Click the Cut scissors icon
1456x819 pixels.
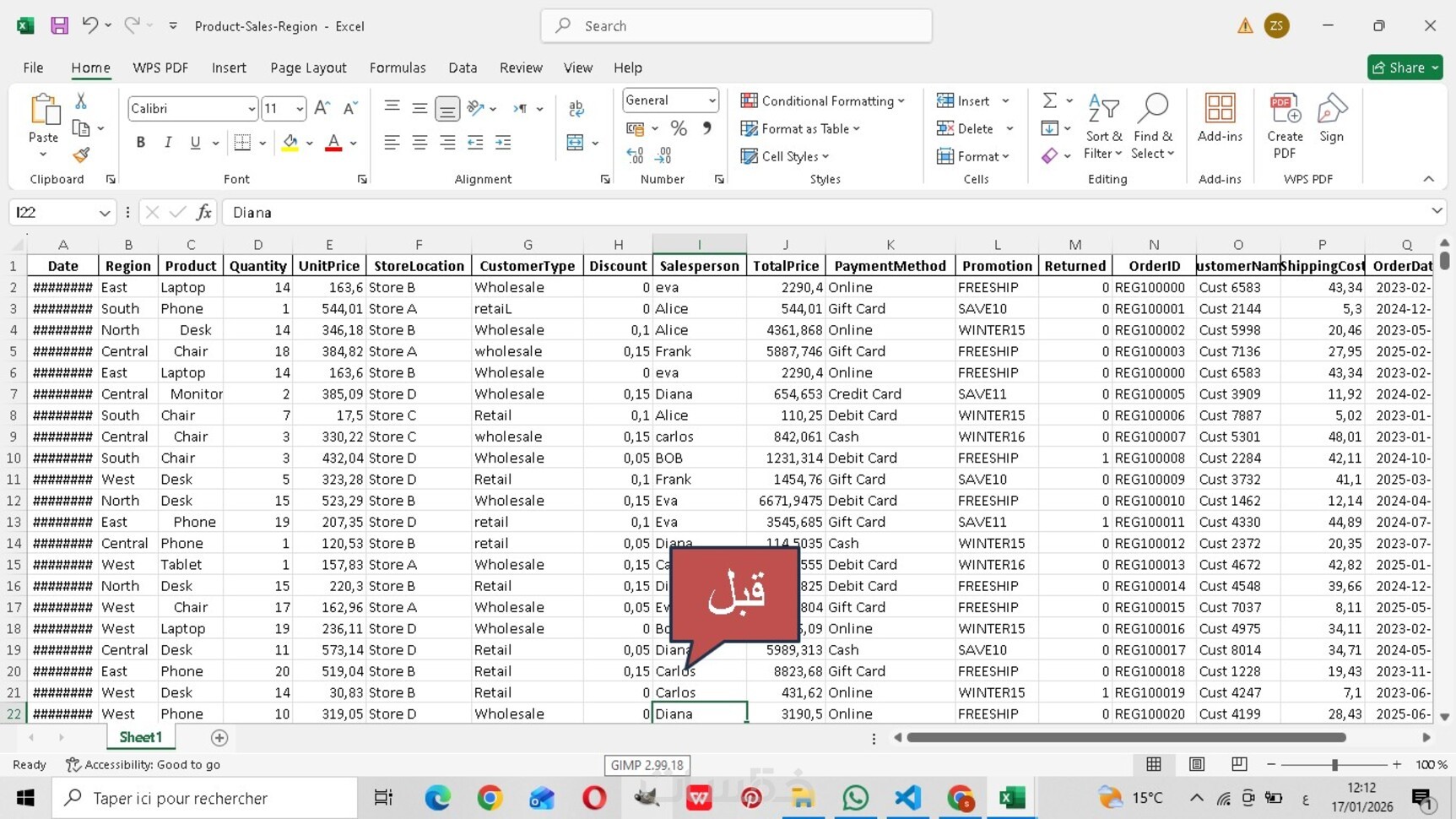[81, 101]
